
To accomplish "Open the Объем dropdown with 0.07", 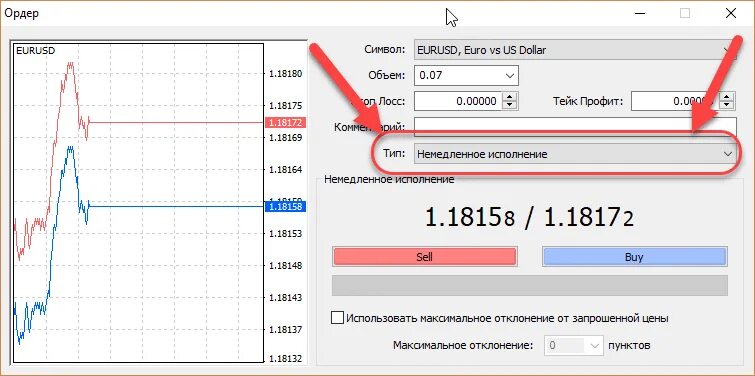I will tap(466, 75).
